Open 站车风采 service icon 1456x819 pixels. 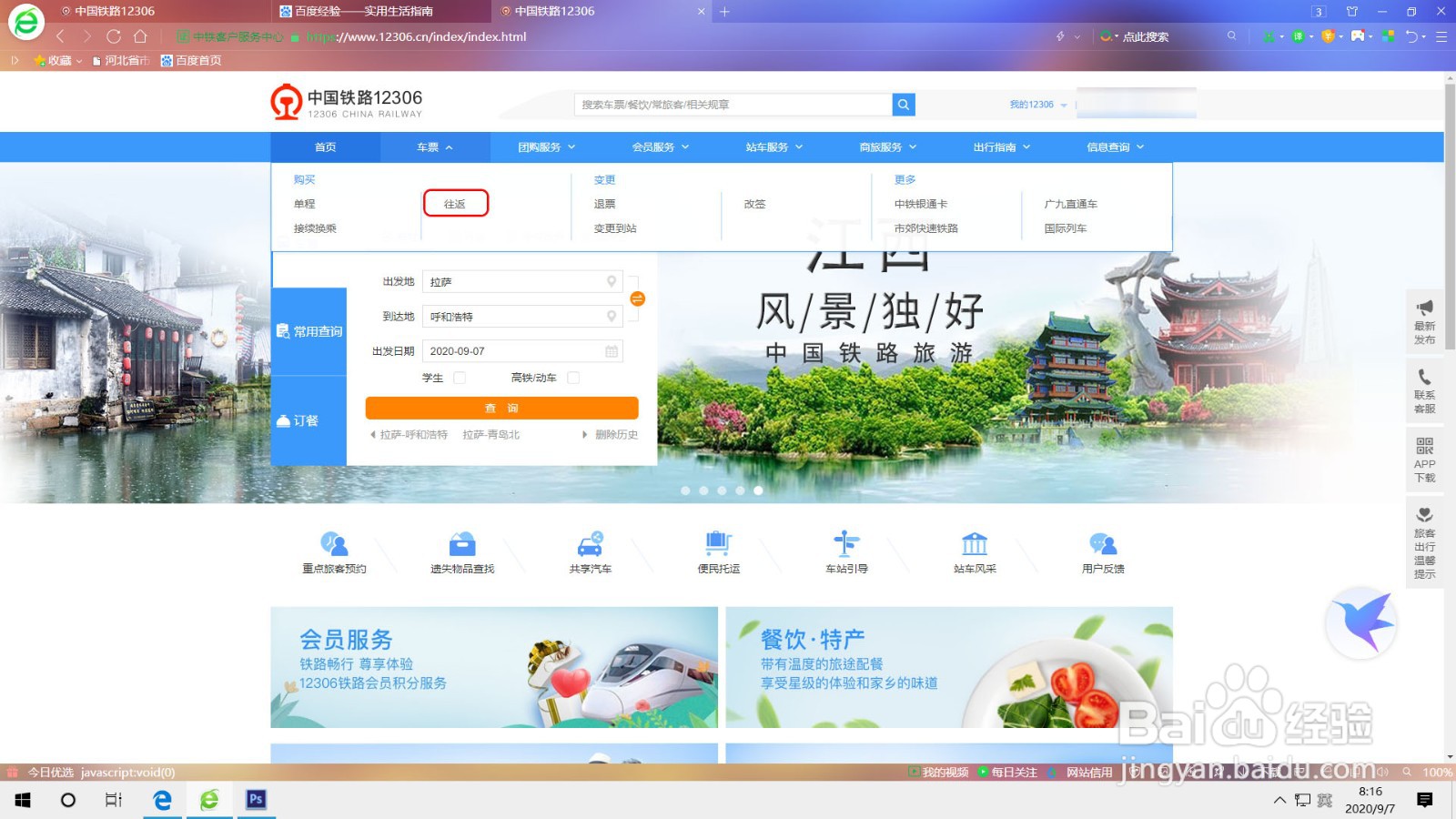975,544
